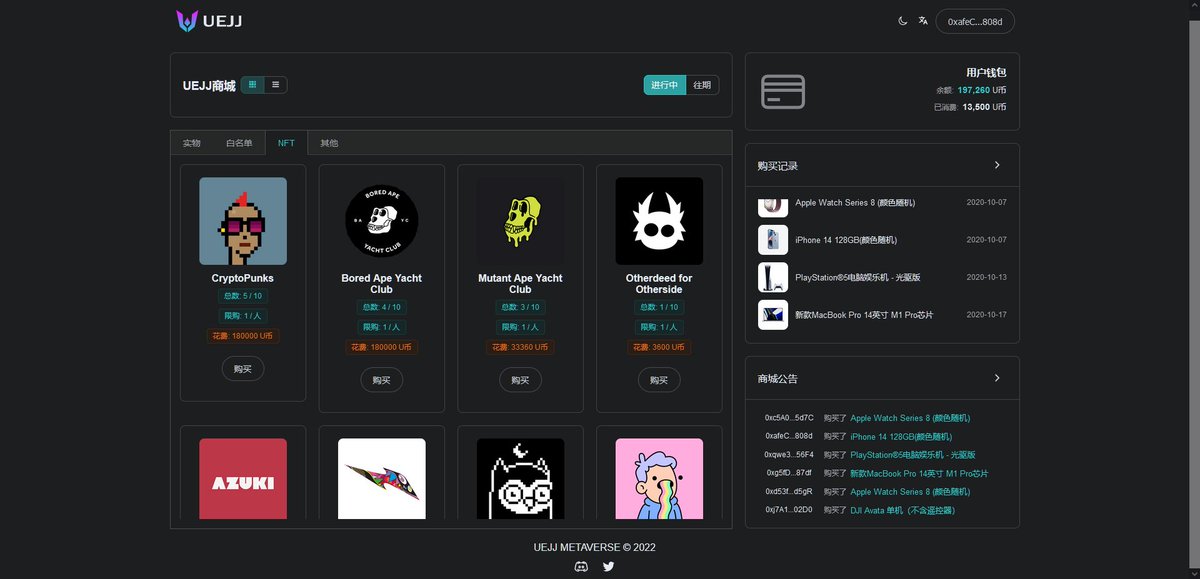This screenshot has width=1200, height=579.
Task: Click Apple Watch link from 0xd53f...d5gR
Action: coord(910,492)
